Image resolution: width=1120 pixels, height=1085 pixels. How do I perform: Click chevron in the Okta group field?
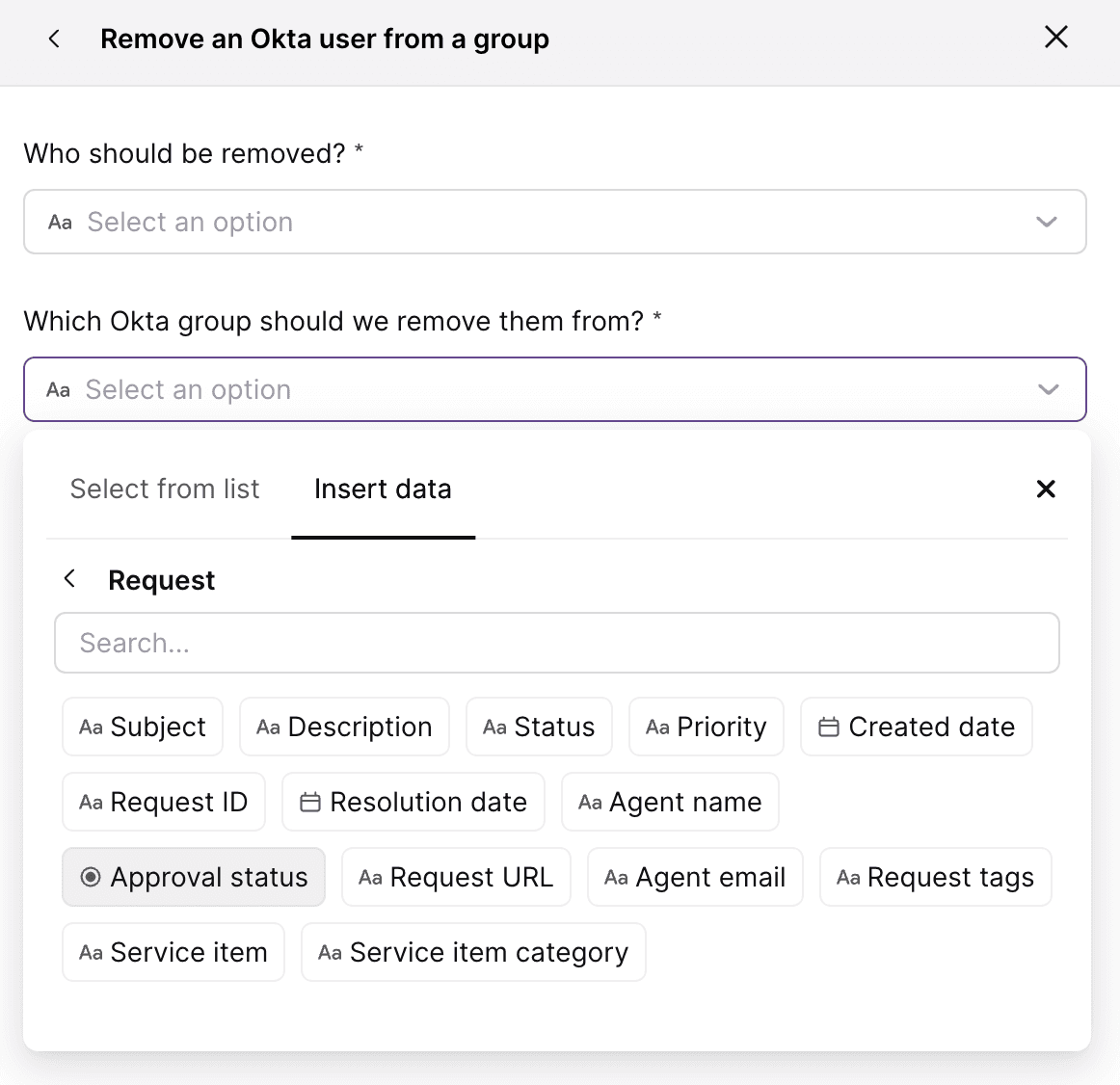click(1048, 390)
